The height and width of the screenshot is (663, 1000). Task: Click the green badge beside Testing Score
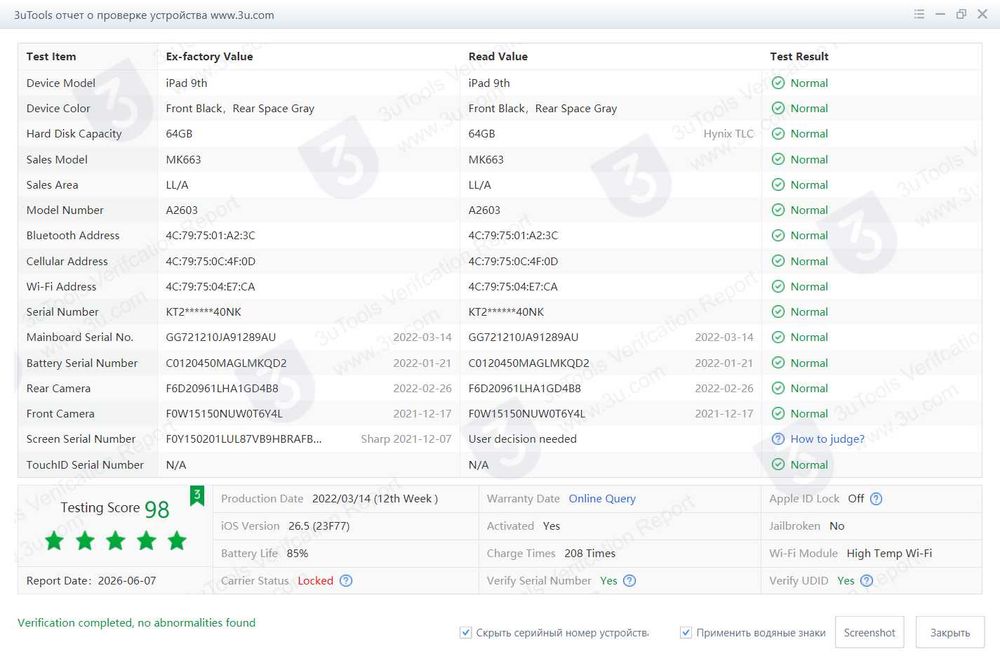coord(197,496)
